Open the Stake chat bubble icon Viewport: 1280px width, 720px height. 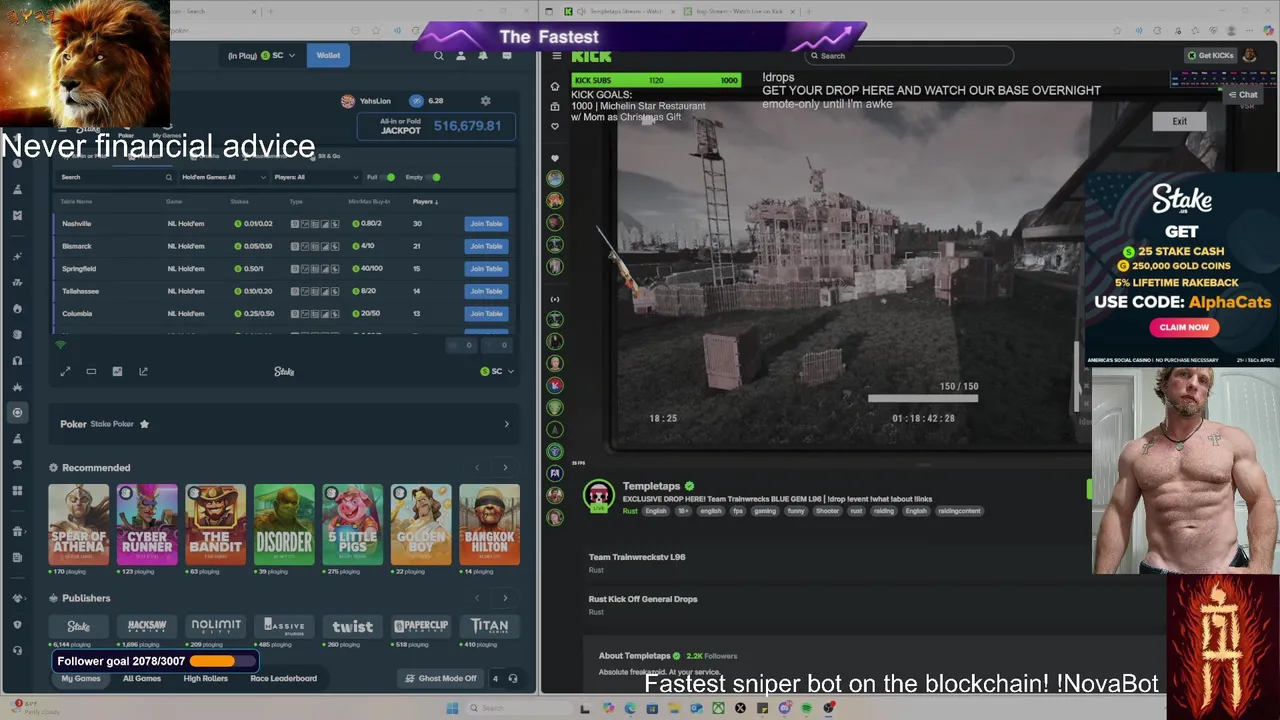pyautogui.click(x=506, y=56)
